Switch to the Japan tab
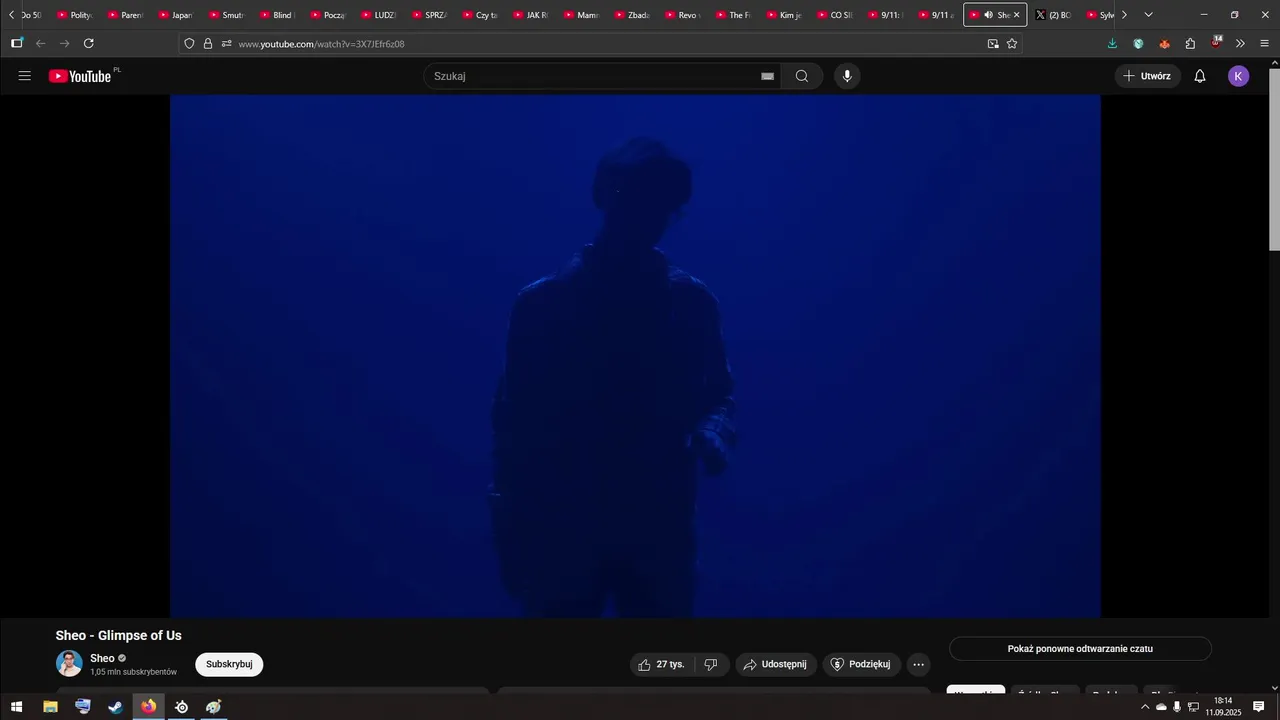This screenshot has width=1280, height=720. coord(175,15)
